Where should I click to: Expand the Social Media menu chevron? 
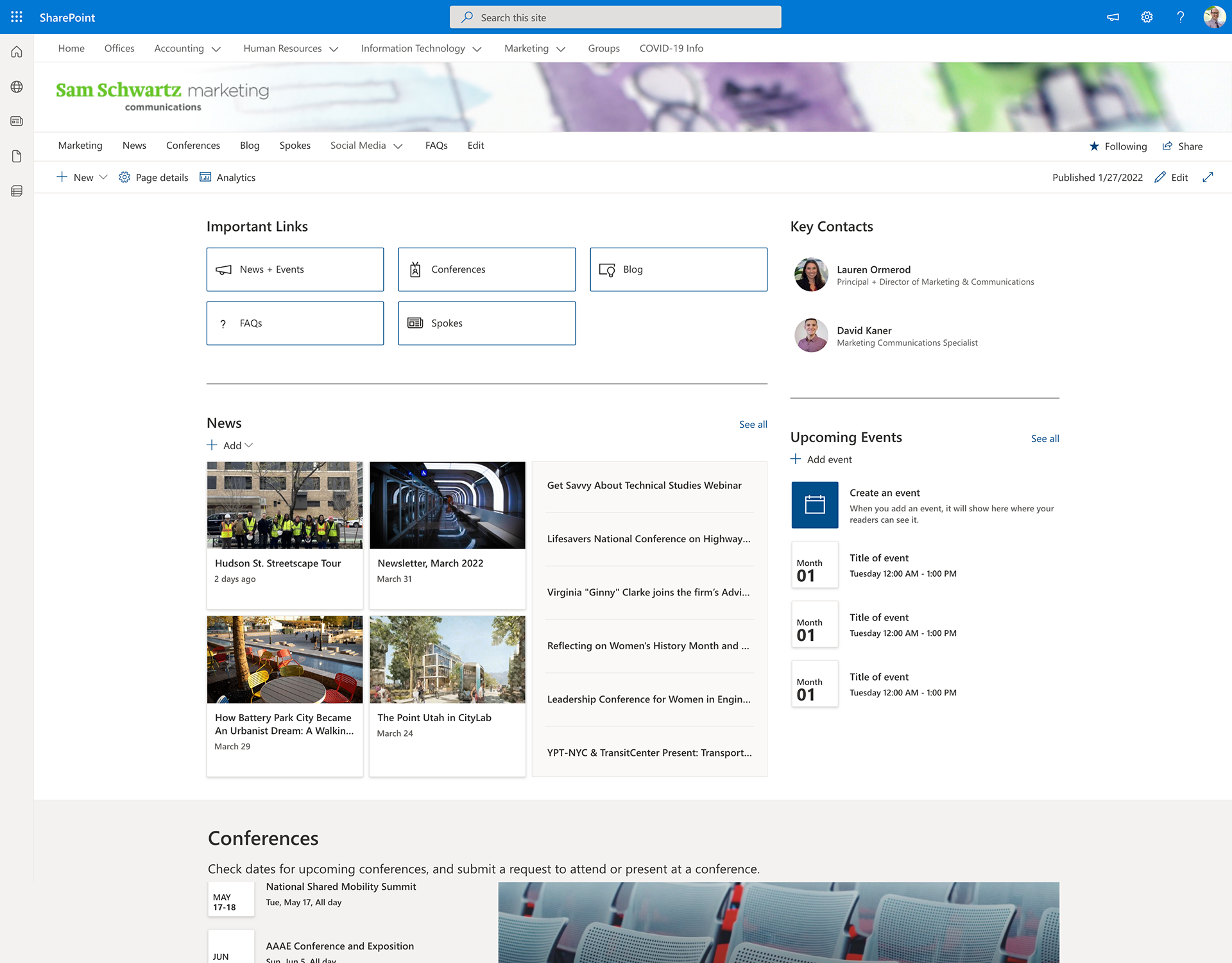click(398, 146)
